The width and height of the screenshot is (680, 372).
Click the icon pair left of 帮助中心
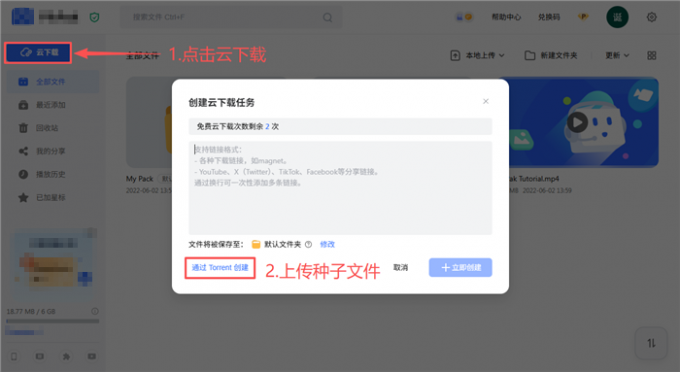(x=464, y=17)
